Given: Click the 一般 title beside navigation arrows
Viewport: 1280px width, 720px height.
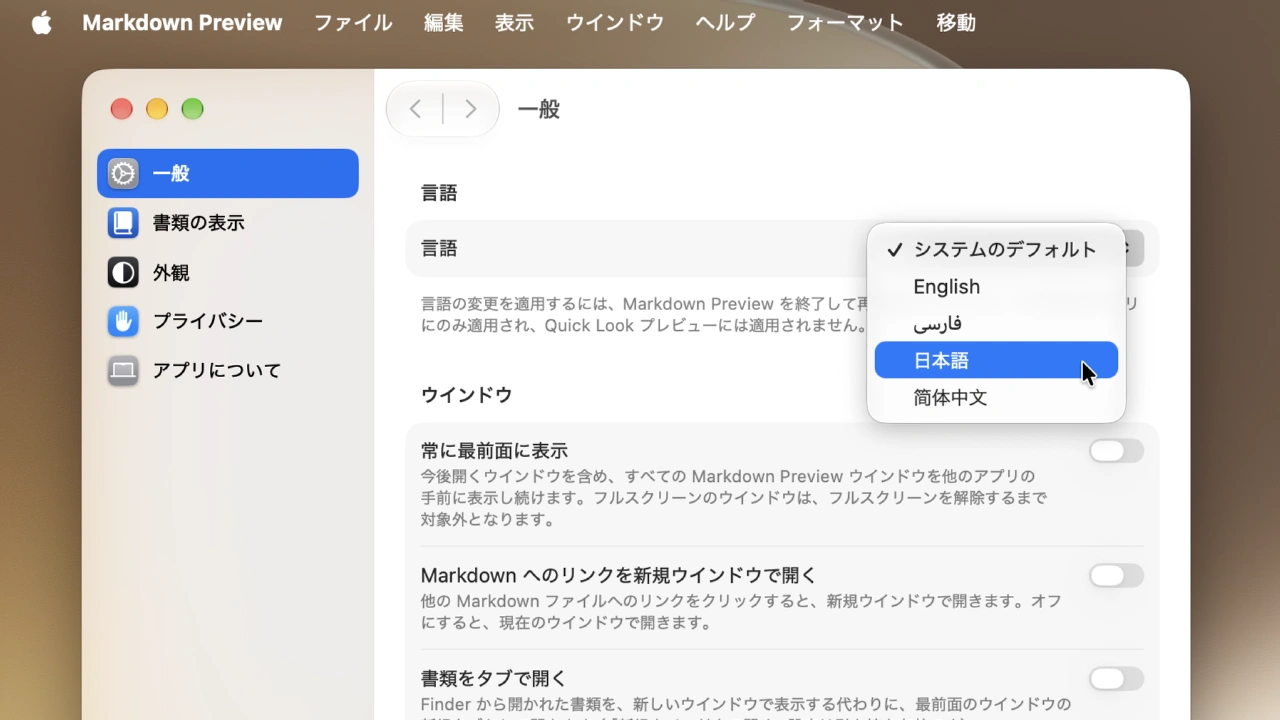Looking at the screenshot, I should [x=539, y=109].
